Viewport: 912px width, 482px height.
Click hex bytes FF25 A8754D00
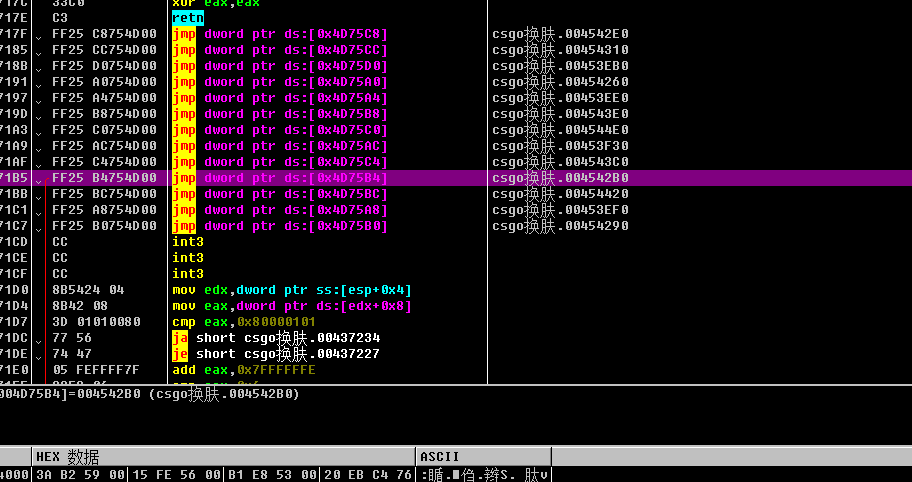click(x=104, y=210)
